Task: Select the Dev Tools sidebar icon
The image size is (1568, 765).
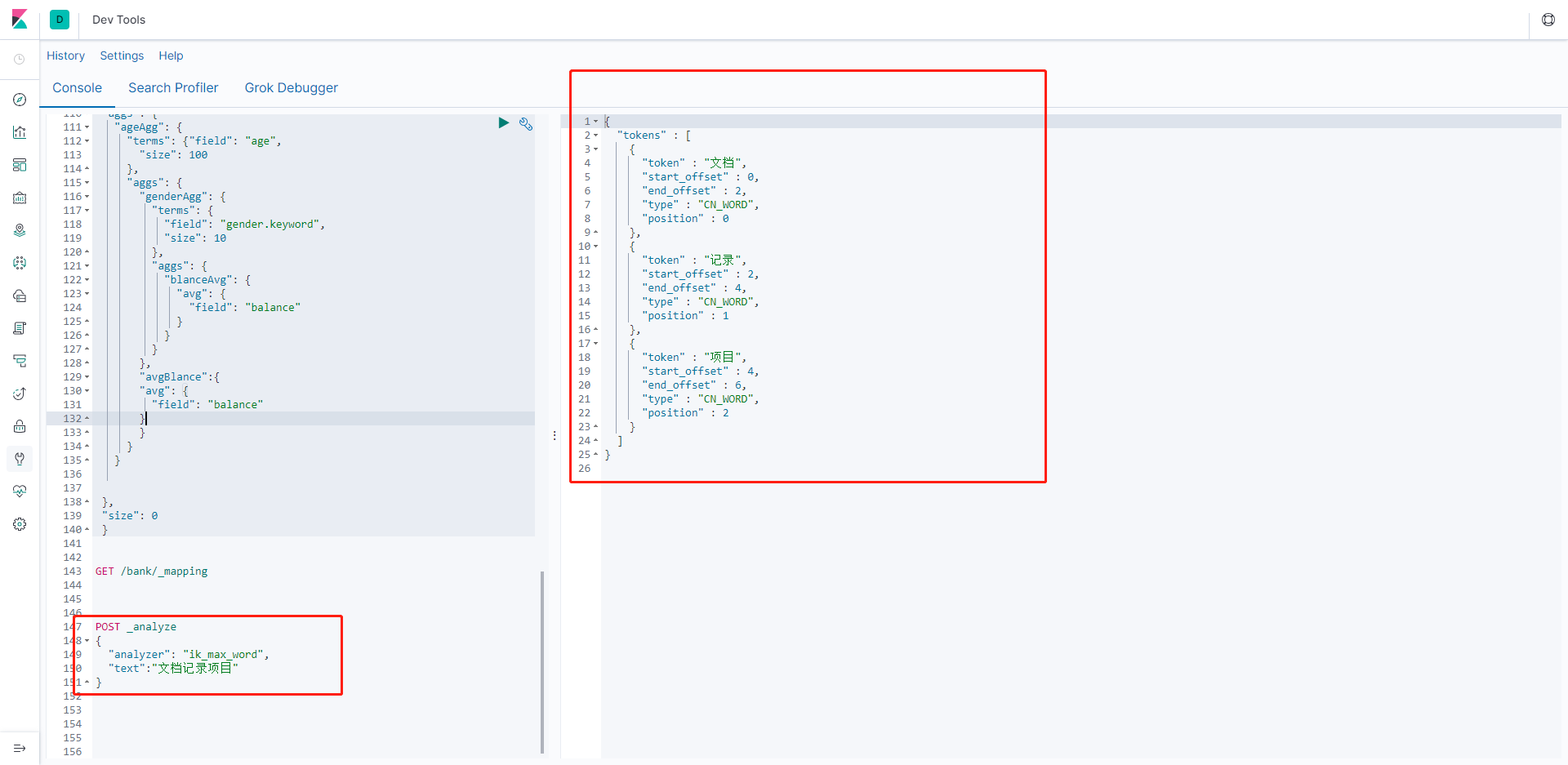Action: click(20, 459)
